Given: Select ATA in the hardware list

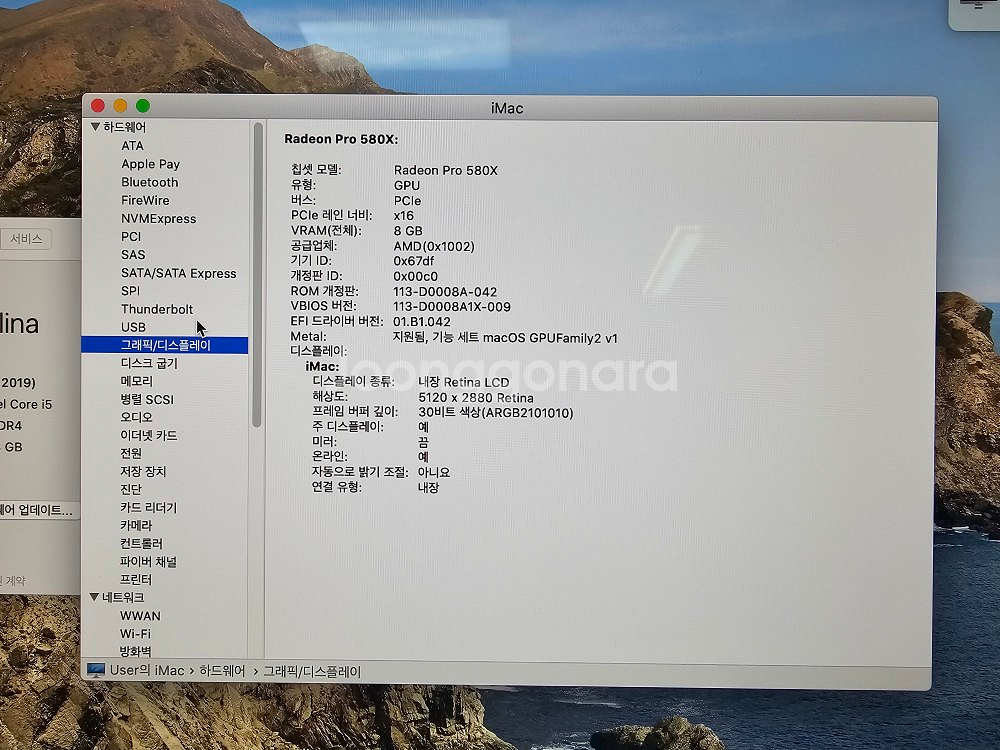Looking at the screenshot, I should point(132,145).
